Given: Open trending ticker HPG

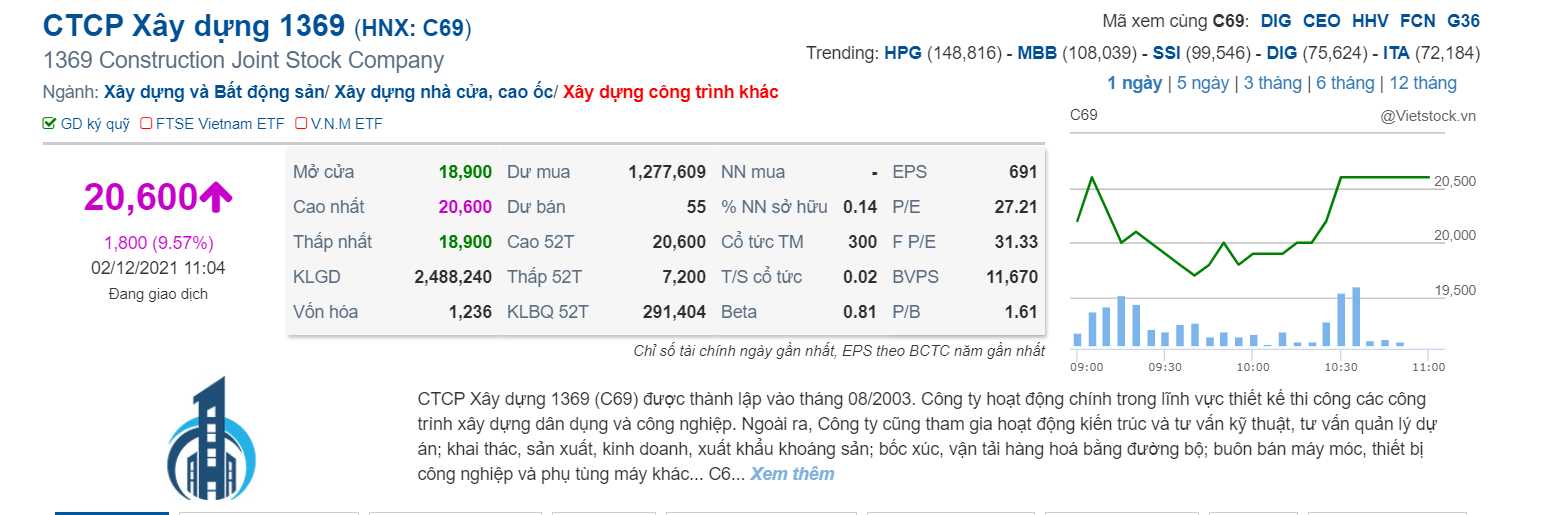Looking at the screenshot, I should (x=904, y=53).
